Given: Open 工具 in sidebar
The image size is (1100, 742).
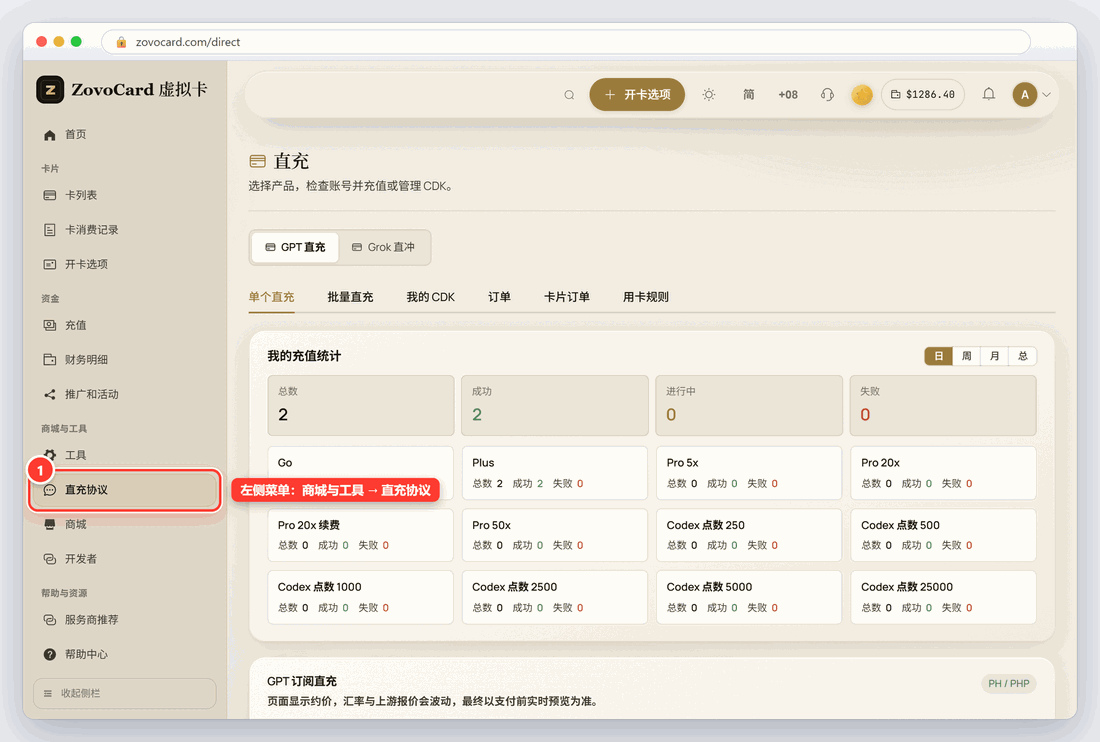Looking at the screenshot, I should click(123, 455).
